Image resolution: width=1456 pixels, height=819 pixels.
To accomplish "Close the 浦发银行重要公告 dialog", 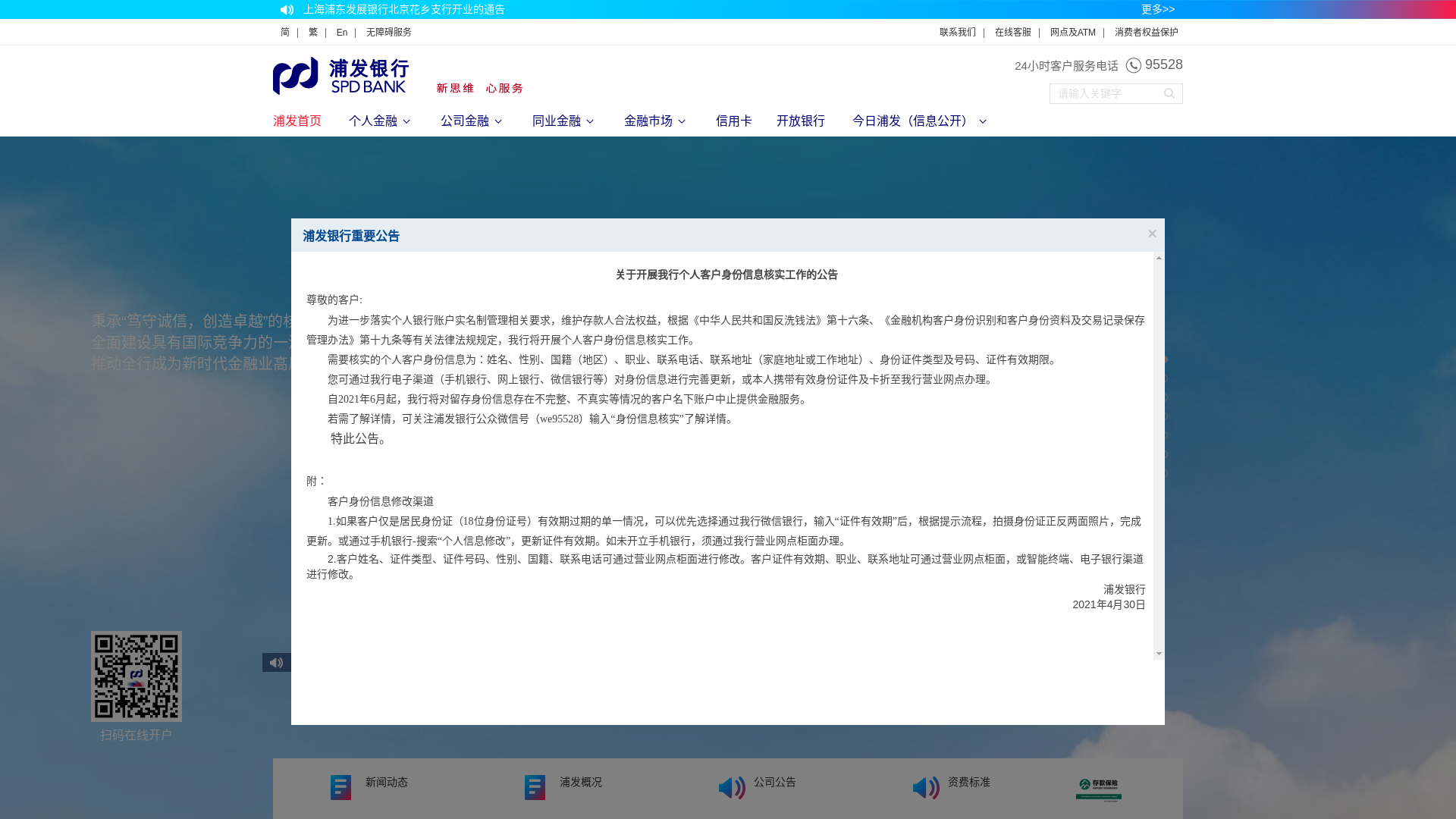I will click(x=1152, y=234).
